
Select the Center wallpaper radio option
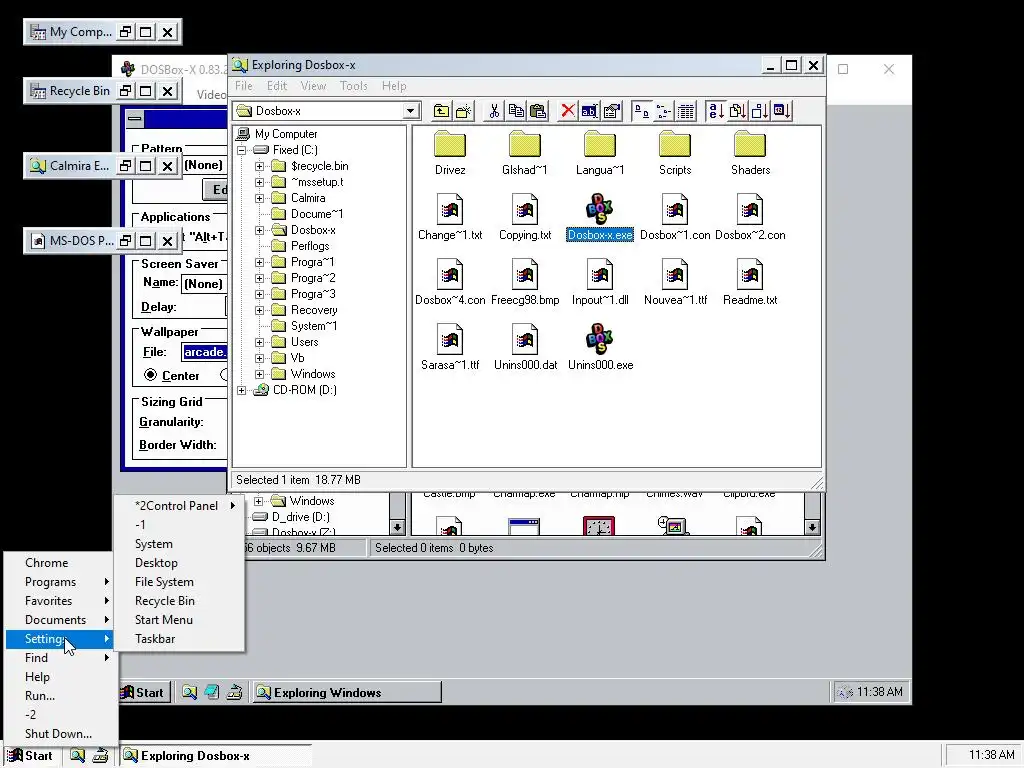[x=151, y=375]
